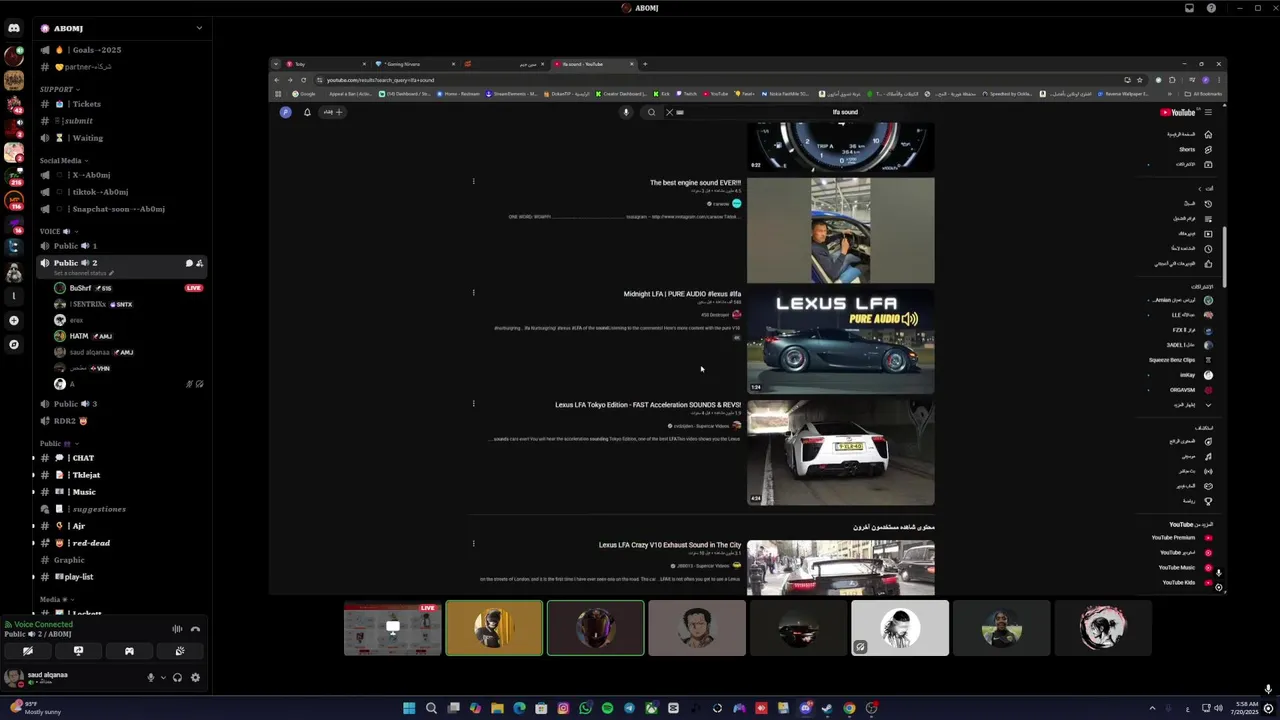Image resolution: width=1280 pixels, height=720 pixels.
Task: Switch to lfa sound YouTube tab in stream
Action: coord(593,64)
